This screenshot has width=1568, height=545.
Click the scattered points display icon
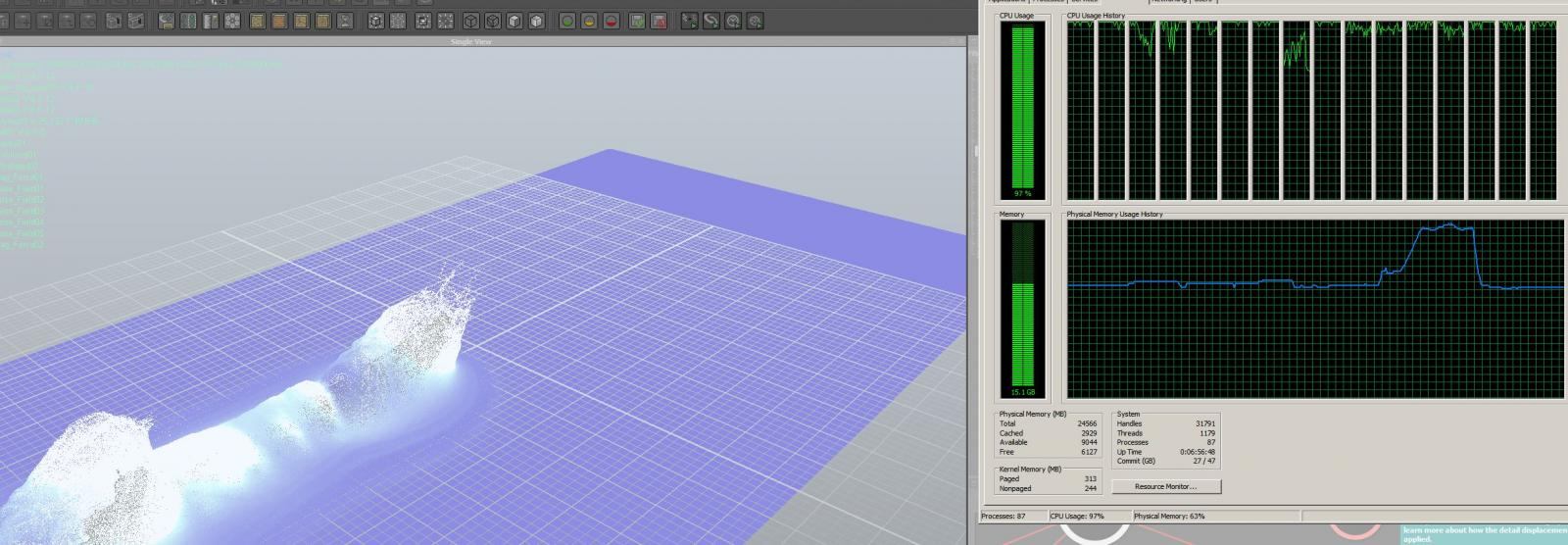(445, 21)
